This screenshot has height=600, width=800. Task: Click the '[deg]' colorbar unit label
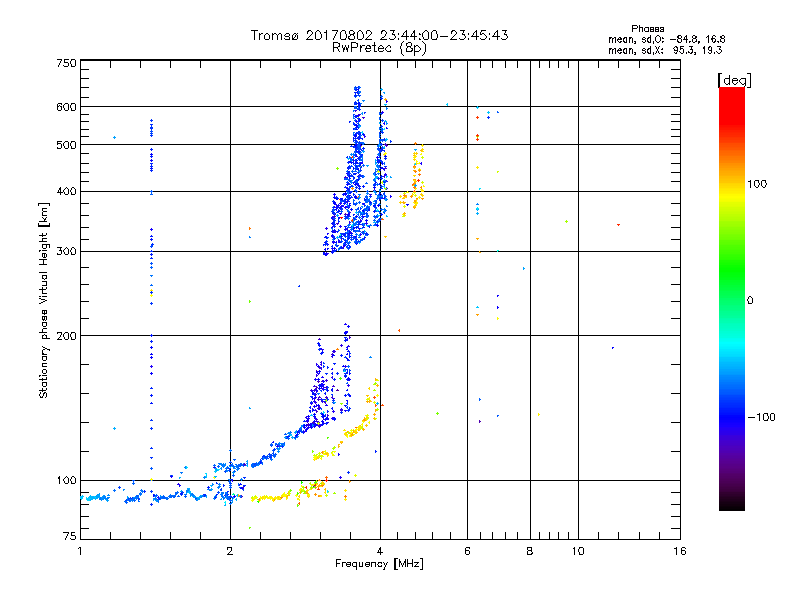coord(734,80)
